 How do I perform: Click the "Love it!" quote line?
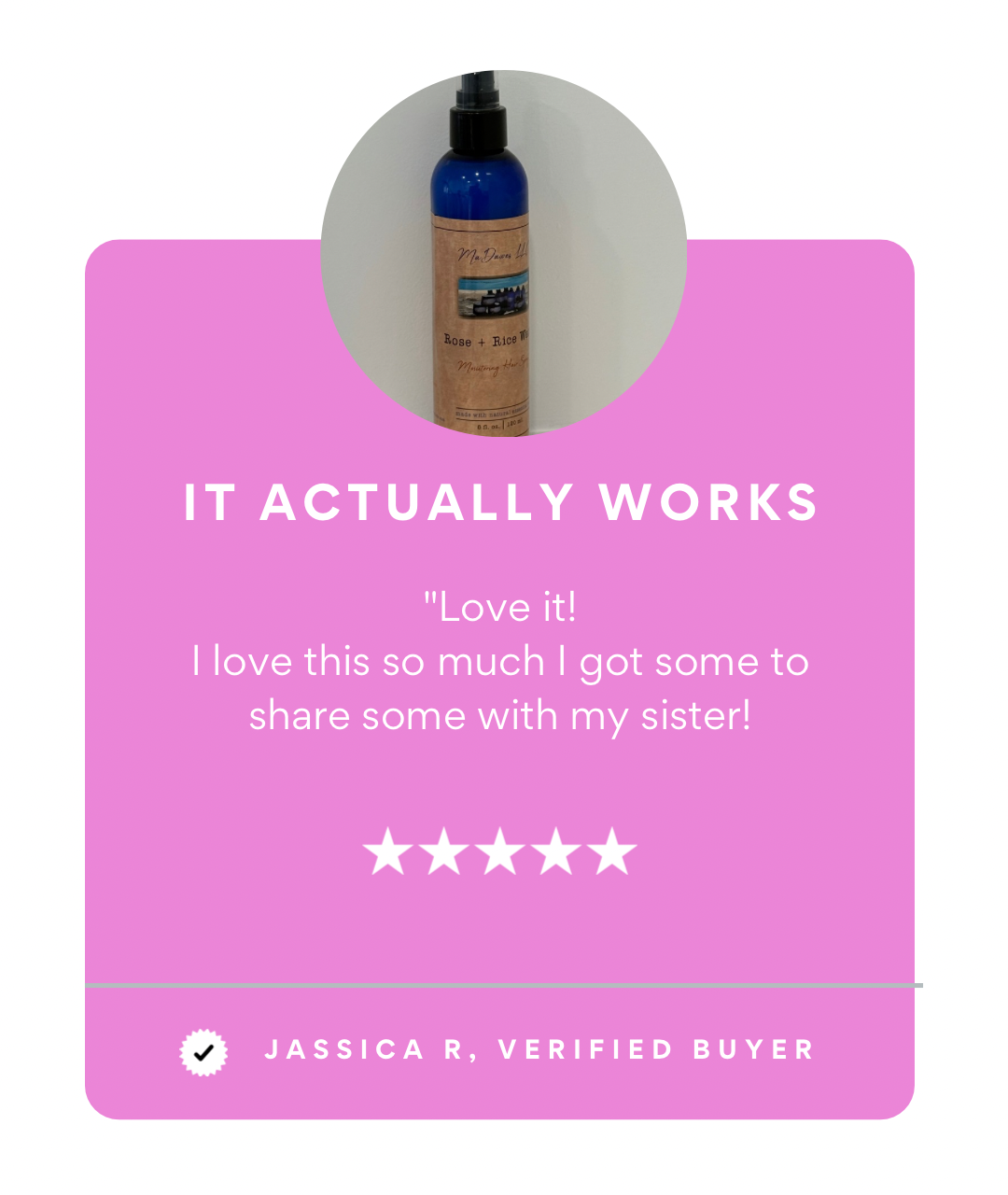pos(500,607)
